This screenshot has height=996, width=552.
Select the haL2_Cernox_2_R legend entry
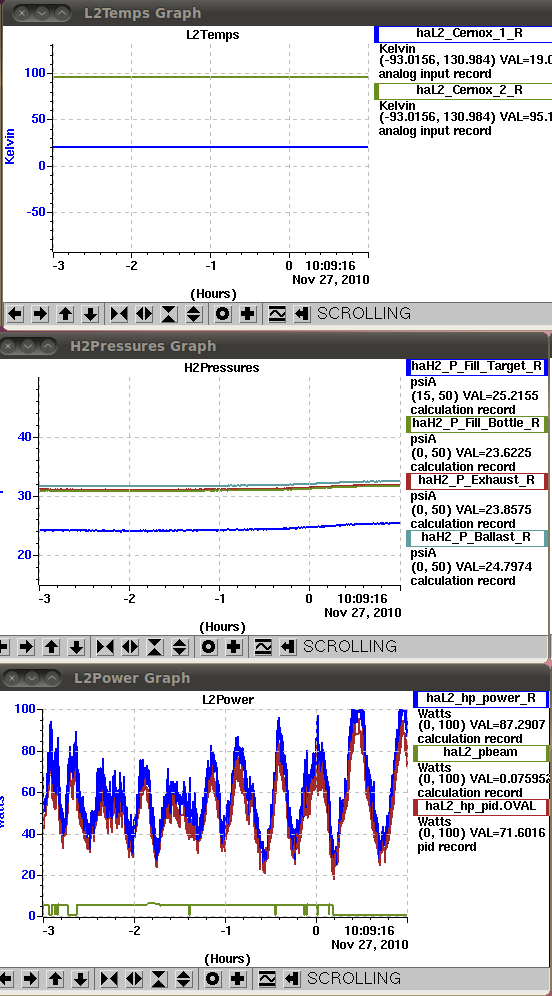465,90
